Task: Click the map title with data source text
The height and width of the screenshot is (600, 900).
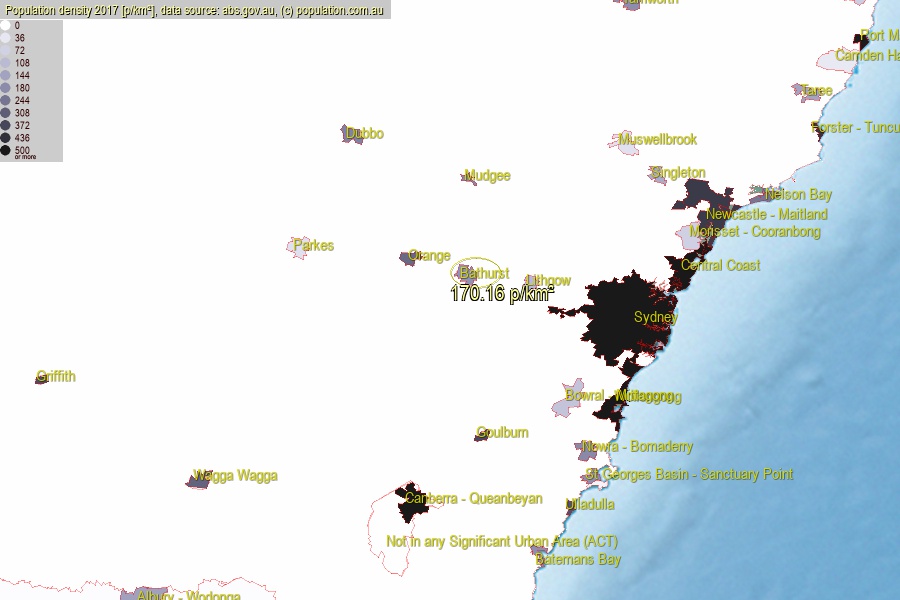Action: [x=195, y=10]
